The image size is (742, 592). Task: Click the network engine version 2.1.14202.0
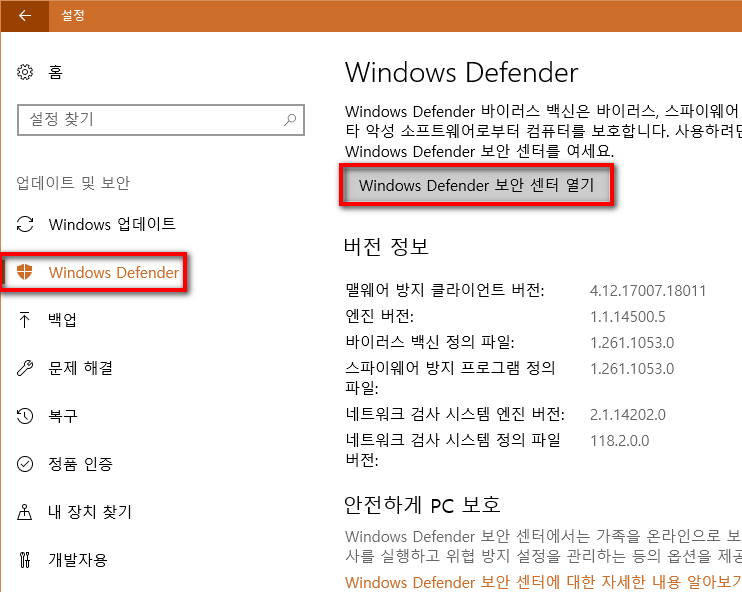627,415
